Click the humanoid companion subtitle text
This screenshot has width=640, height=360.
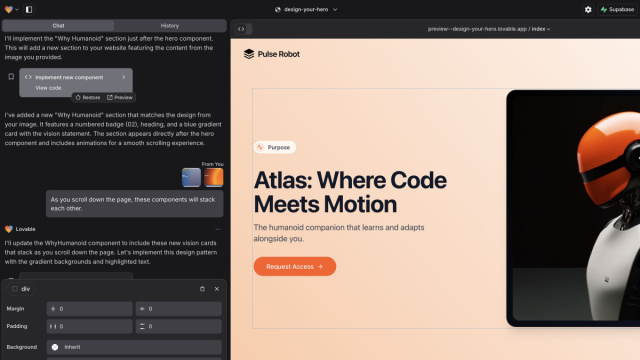tap(339, 233)
